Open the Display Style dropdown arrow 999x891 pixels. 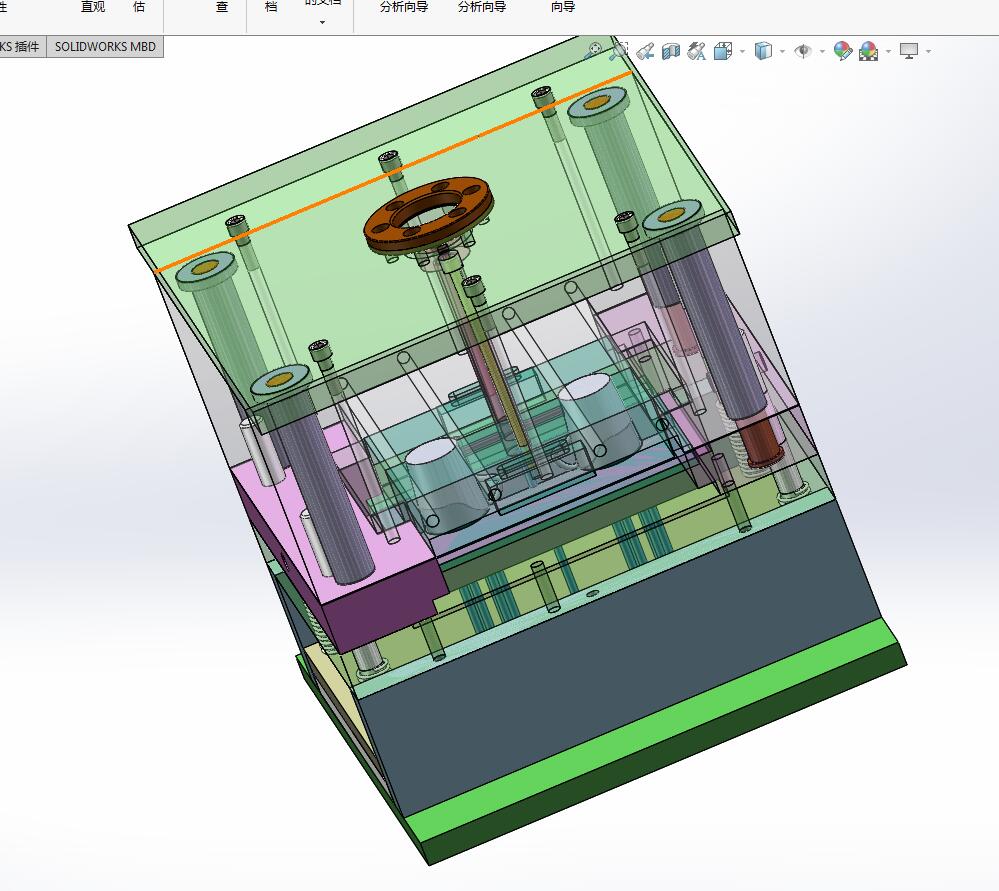tap(781, 50)
